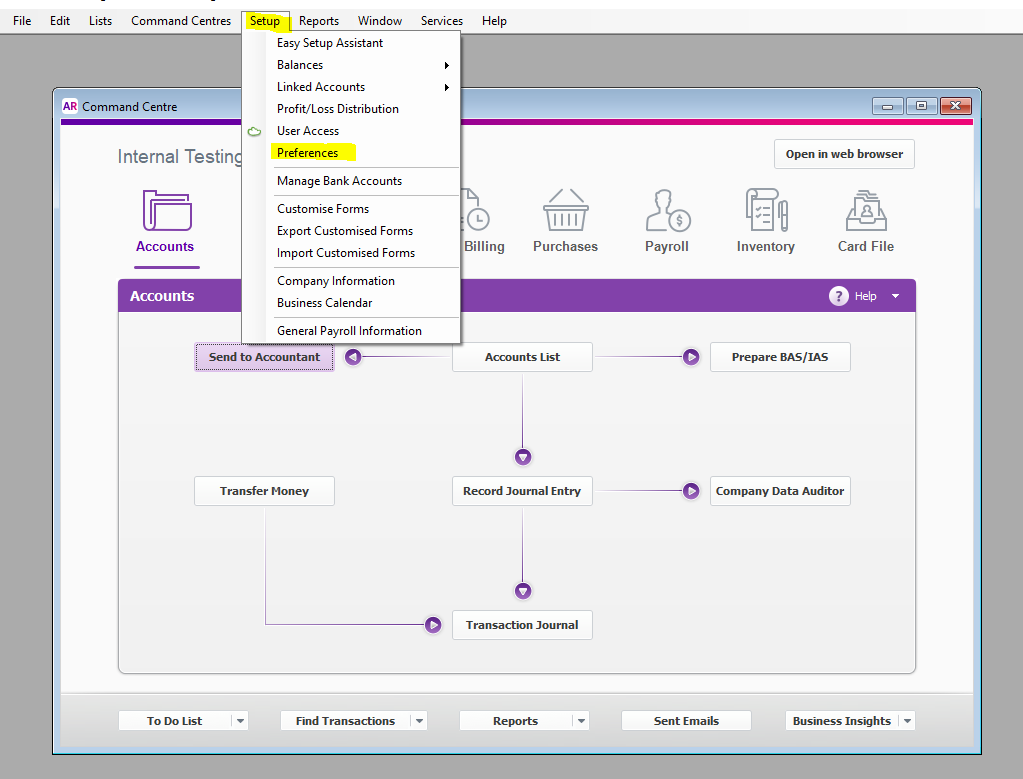Open the chevron next to Help

coord(895,296)
